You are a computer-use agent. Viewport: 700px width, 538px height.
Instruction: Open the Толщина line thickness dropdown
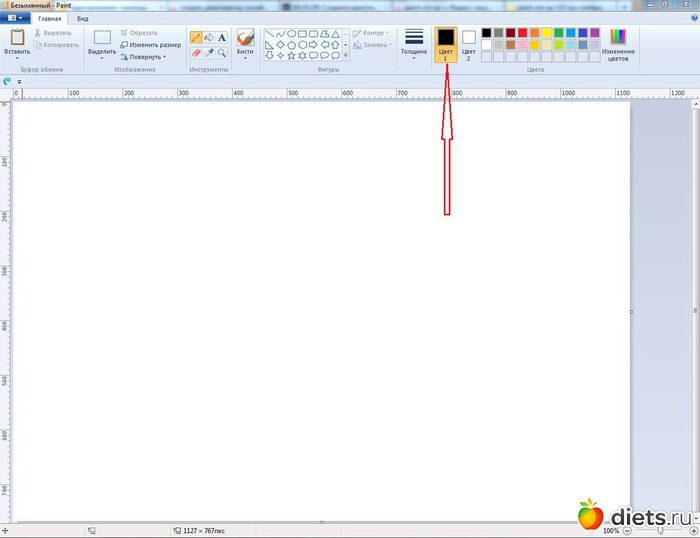[413, 44]
